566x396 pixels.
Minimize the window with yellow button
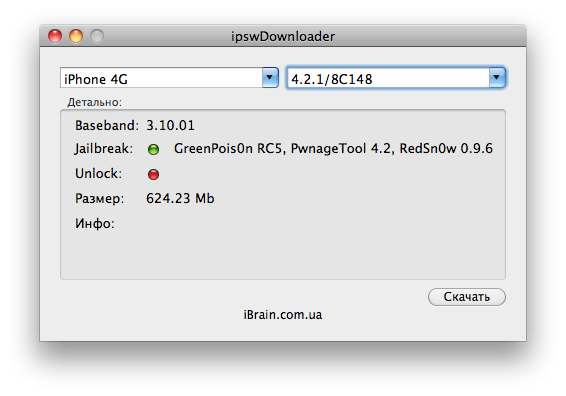click(x=76, y=36)
